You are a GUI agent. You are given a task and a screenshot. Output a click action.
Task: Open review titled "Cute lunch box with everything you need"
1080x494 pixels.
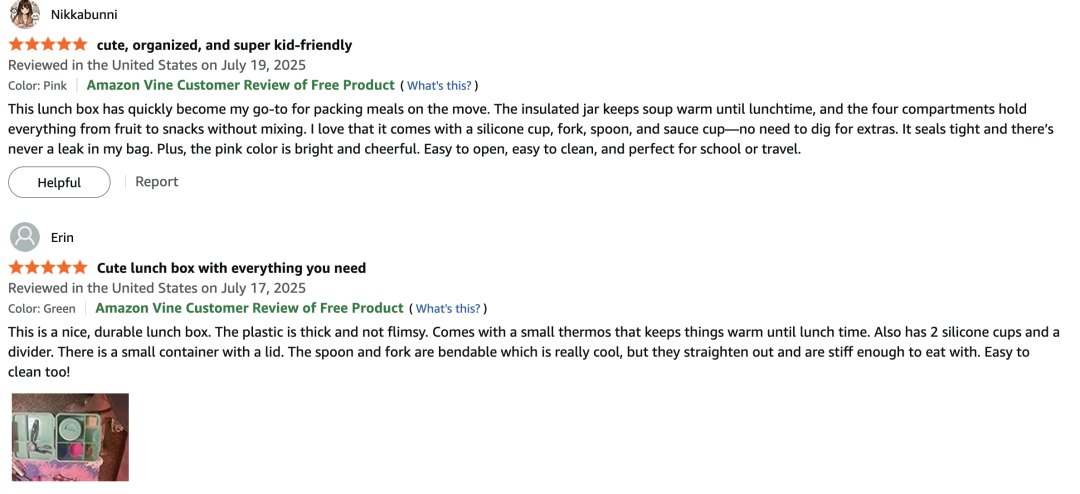click(x=231, y=268)
